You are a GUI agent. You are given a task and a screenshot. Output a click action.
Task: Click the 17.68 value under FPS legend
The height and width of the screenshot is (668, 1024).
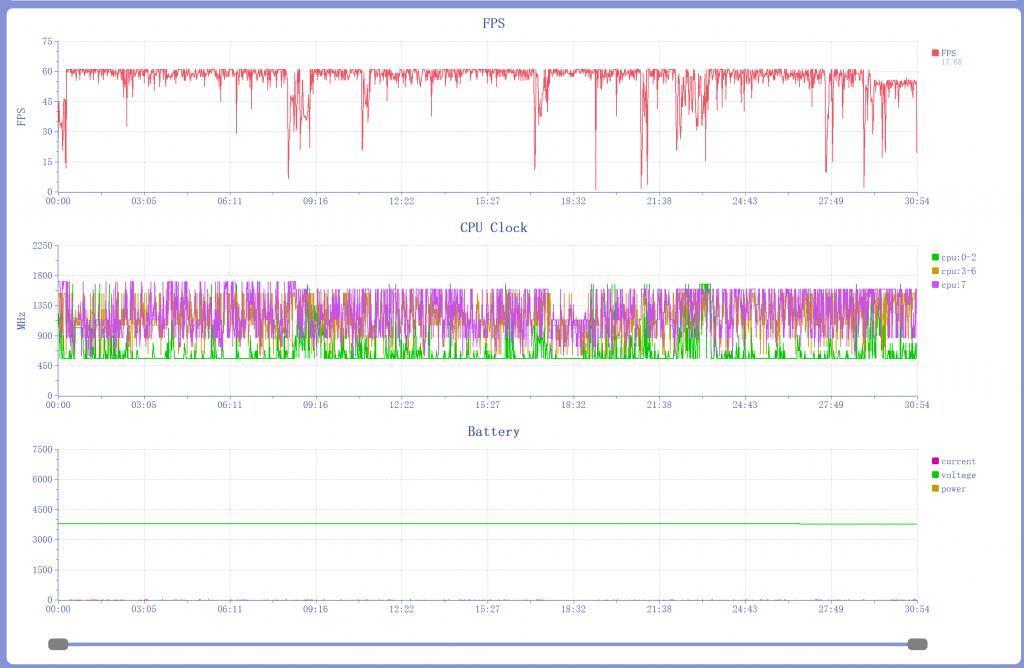951,63
